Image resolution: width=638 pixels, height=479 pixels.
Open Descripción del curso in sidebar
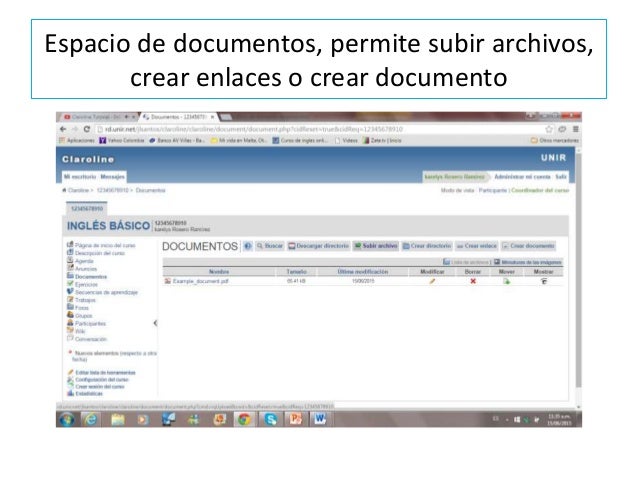pyautogui.click(x=100, y=253)
